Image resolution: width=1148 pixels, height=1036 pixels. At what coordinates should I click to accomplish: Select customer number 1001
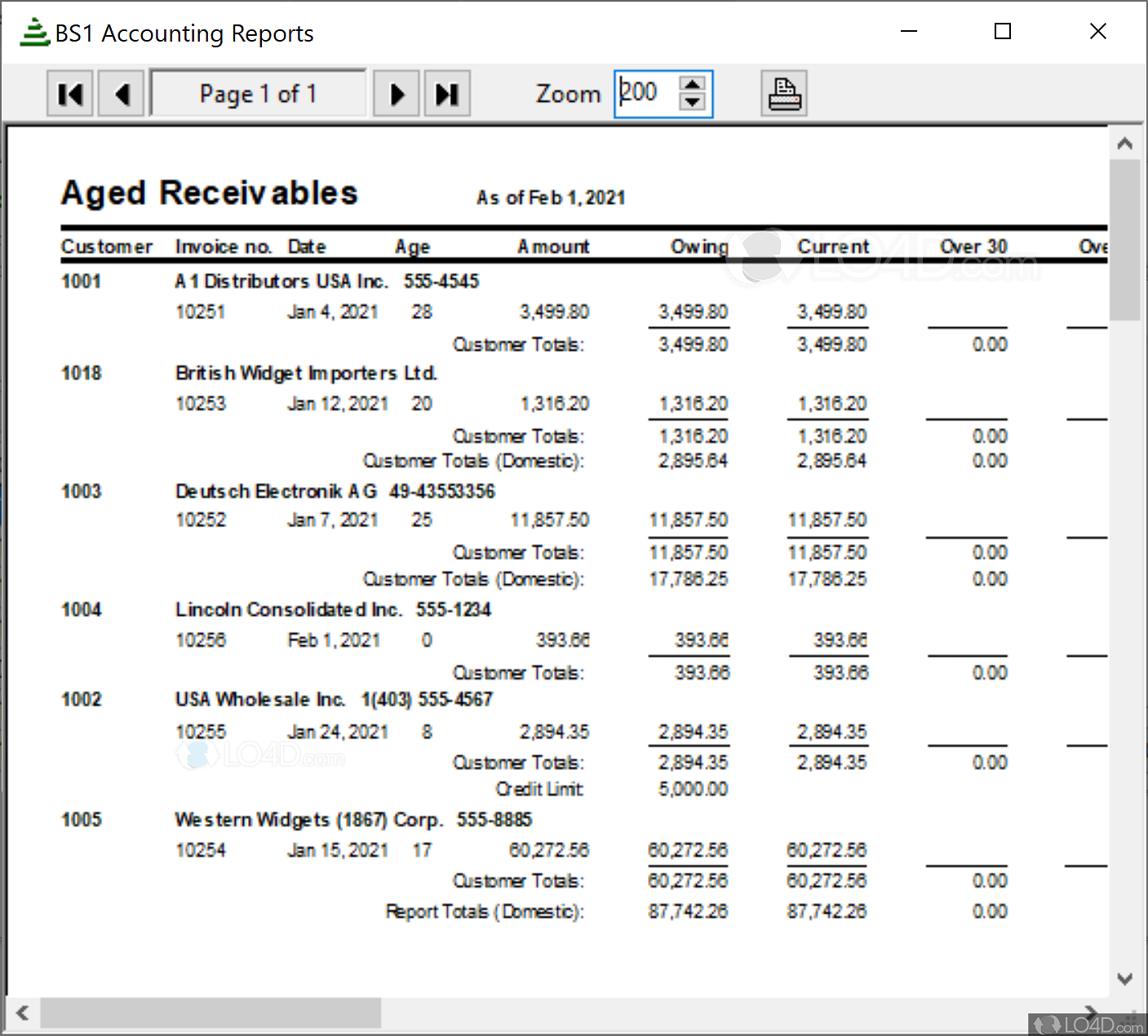[82, 281]
